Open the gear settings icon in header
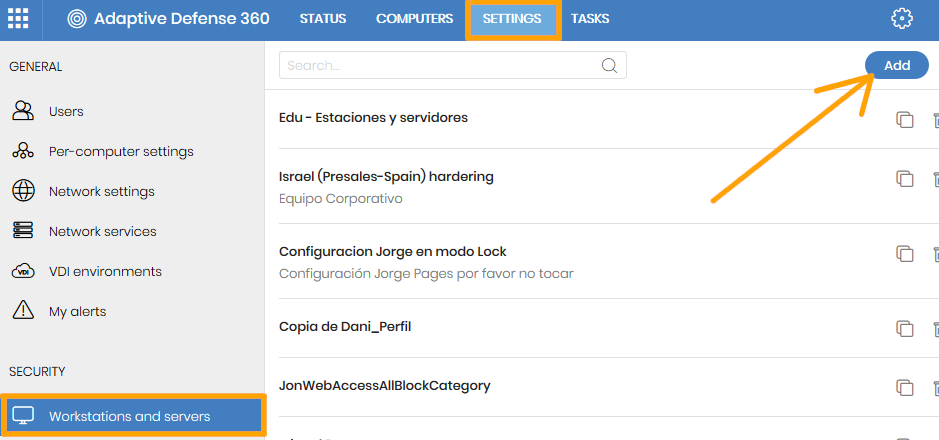Viewport: 939px width, 440px height. [x=901, y=19]
